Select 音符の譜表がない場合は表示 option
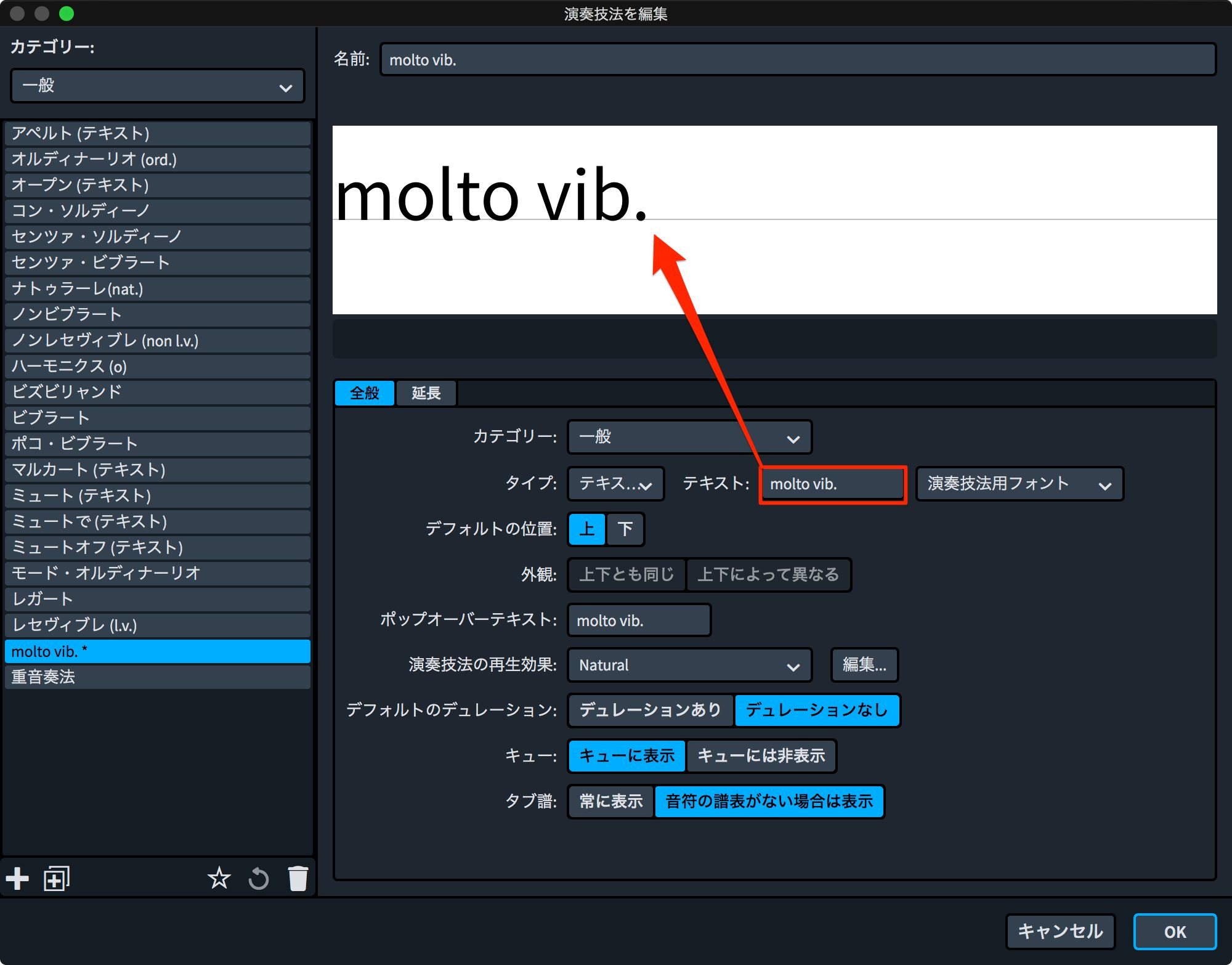 [769, 801]
